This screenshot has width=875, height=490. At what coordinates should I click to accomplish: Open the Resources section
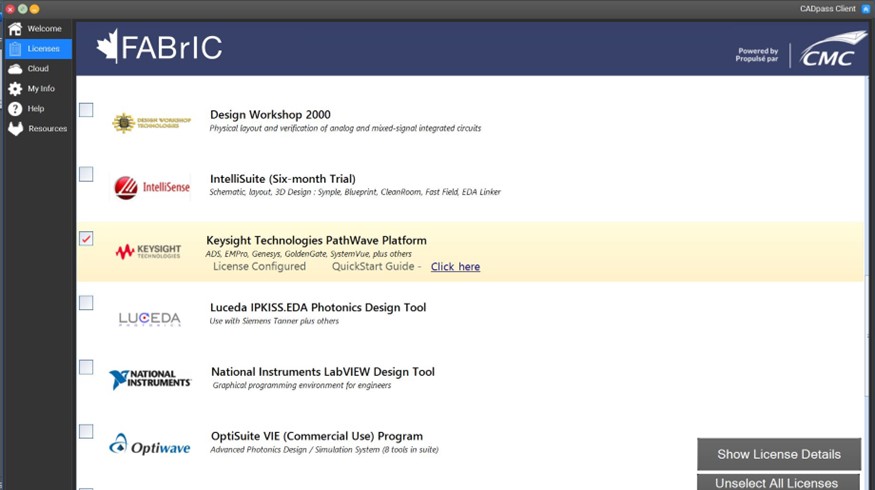point(39,129)
